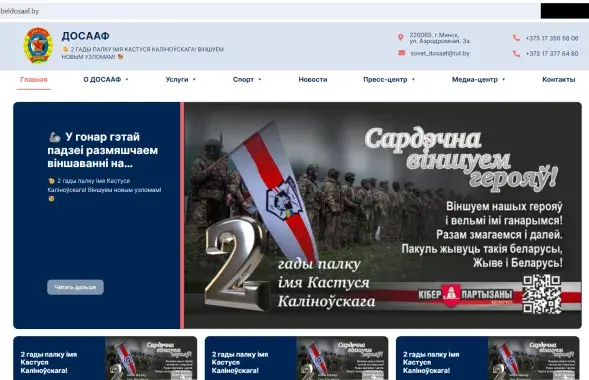Expand the Спорт dropdown arrow

coord(260,80)
